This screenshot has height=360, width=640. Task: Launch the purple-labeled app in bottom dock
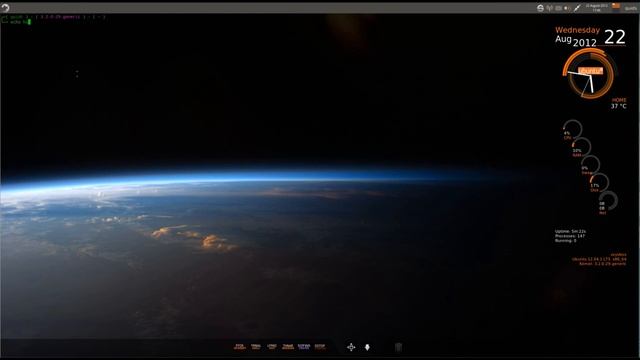[304, 347]
